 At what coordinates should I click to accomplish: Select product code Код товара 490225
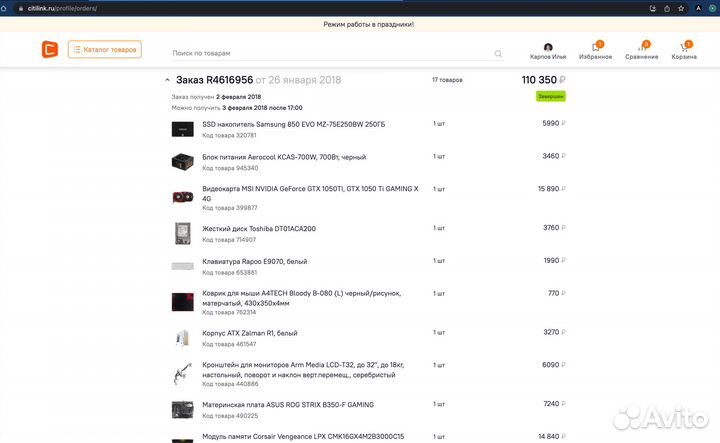pyautogui.click(x=230, y=415)
